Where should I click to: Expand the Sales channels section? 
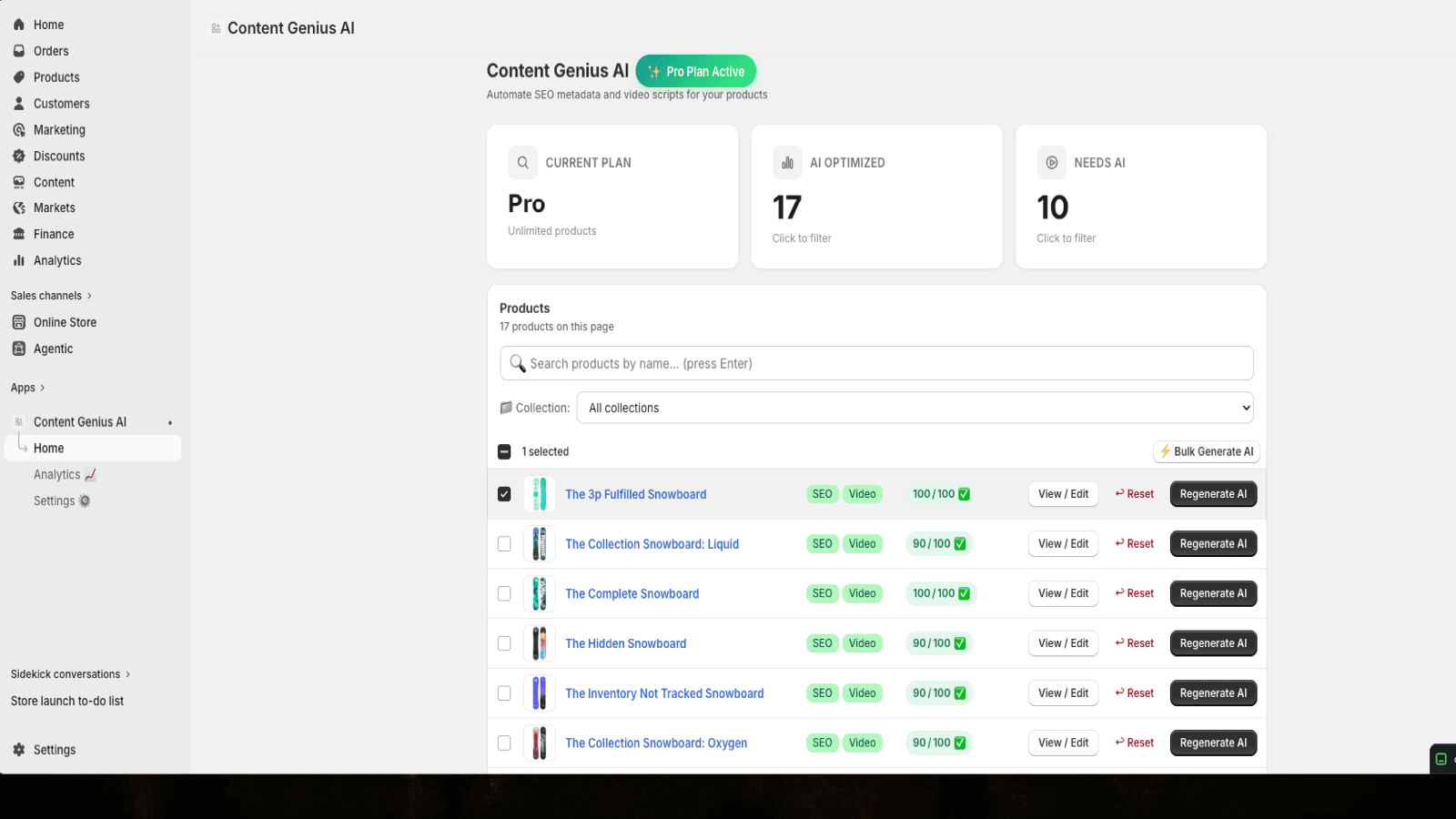[x=51, y=296]
